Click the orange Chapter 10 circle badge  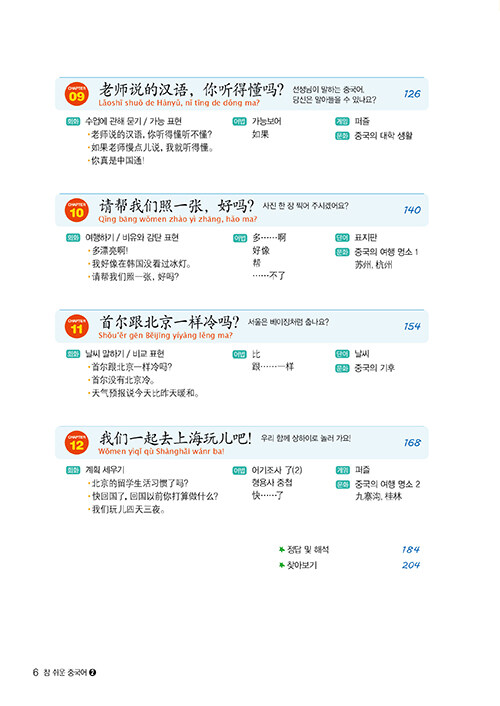(x=77, y=210)
